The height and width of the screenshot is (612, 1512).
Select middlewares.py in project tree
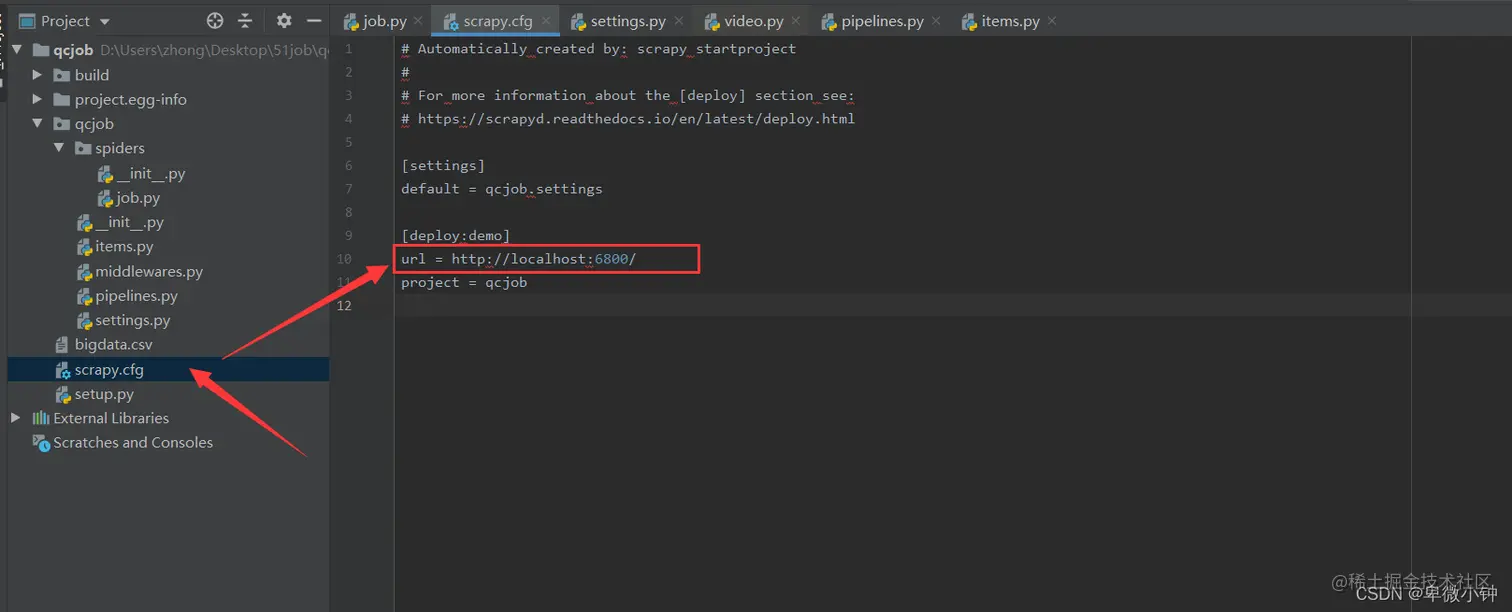point(149,271)
